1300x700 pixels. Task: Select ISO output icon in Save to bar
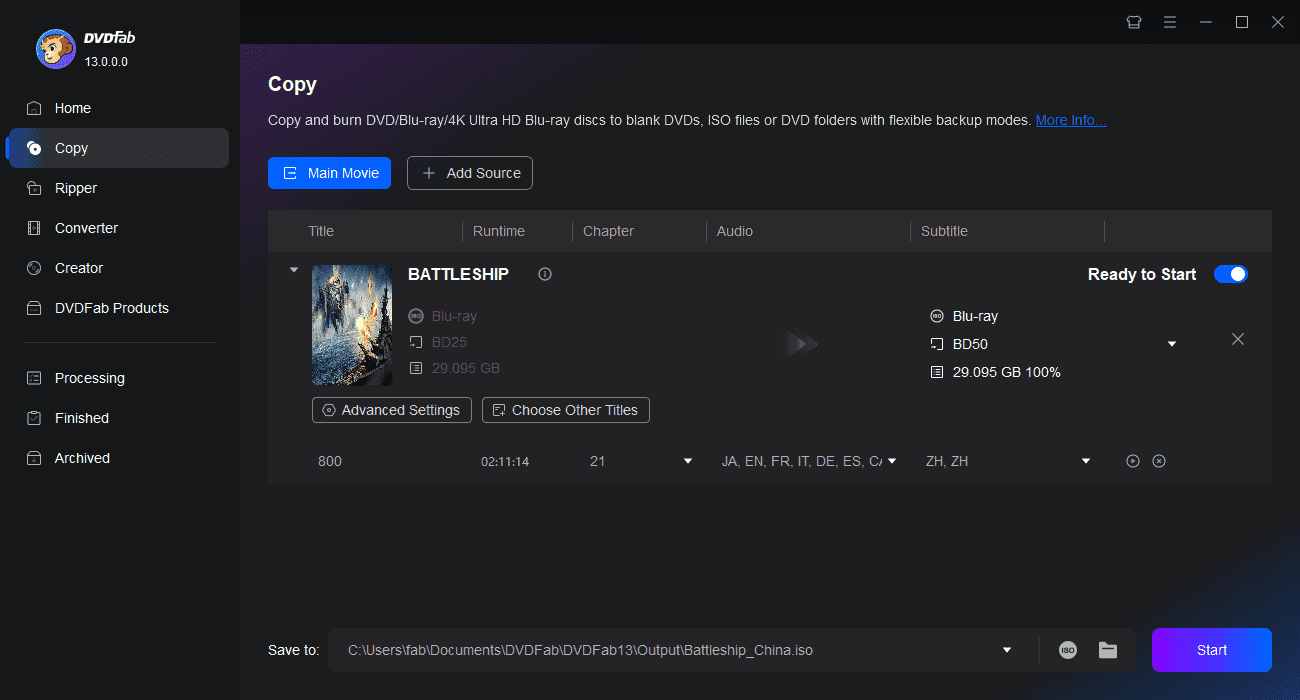(x=1068, y=650)
